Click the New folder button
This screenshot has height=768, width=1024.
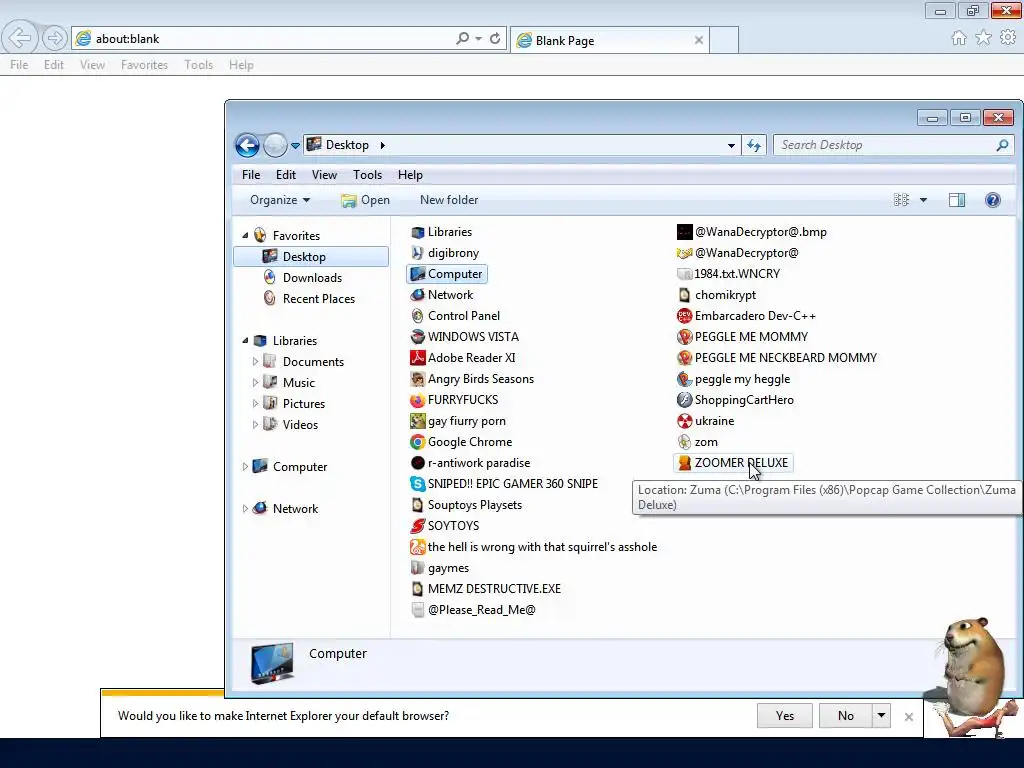(x=449, y=200)
